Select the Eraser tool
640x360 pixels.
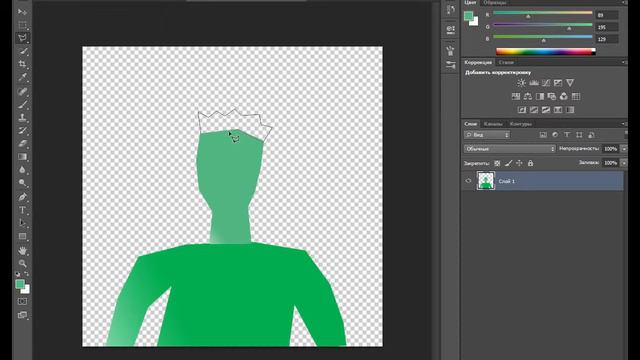point(22,144)
